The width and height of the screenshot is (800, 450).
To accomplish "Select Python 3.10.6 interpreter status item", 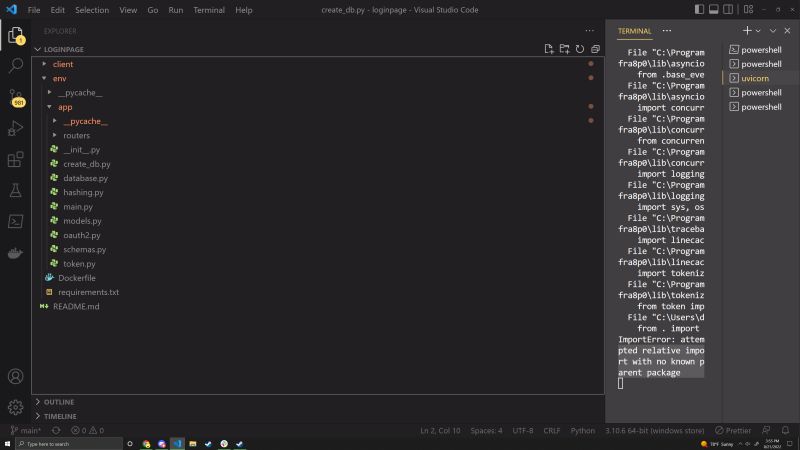I will (x=655, y=431).
